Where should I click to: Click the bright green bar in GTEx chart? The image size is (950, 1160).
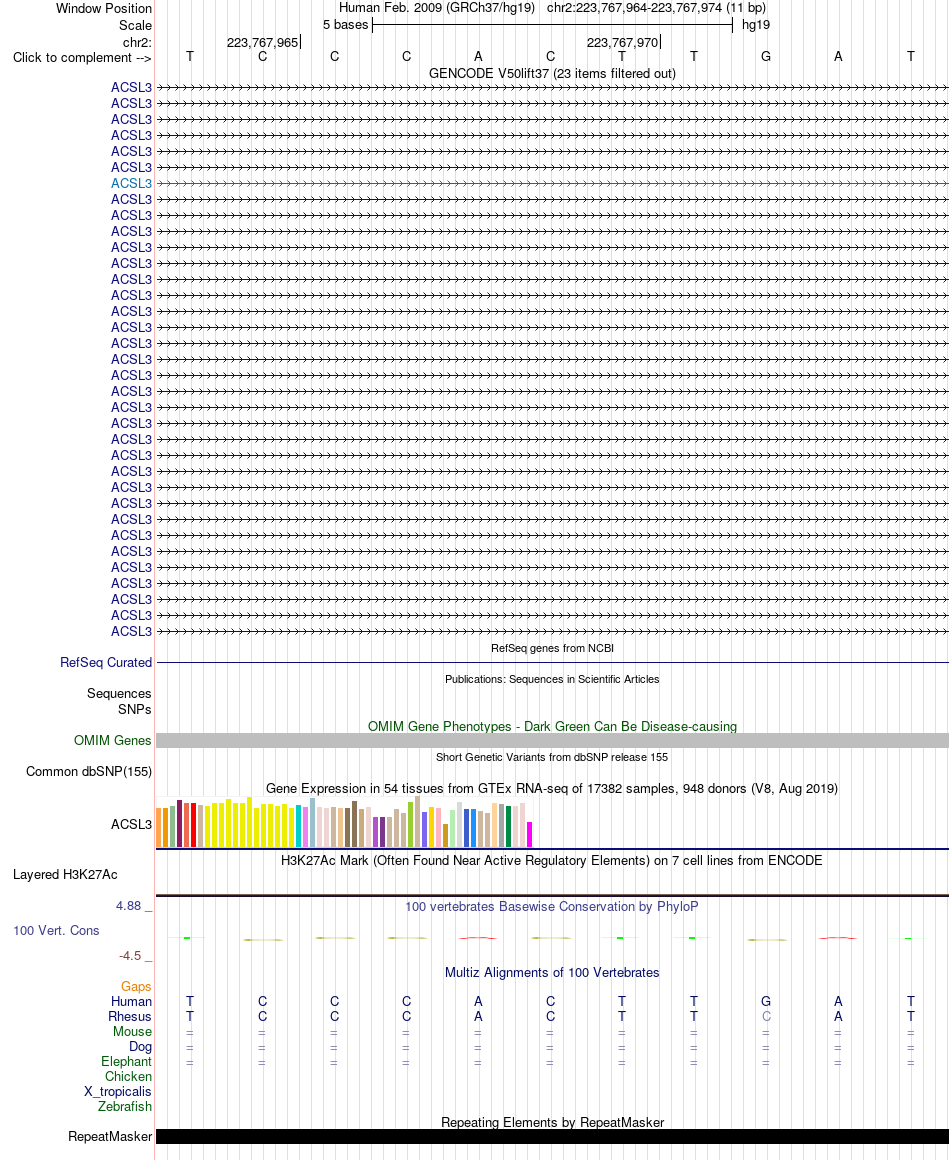tap(411, 825)
